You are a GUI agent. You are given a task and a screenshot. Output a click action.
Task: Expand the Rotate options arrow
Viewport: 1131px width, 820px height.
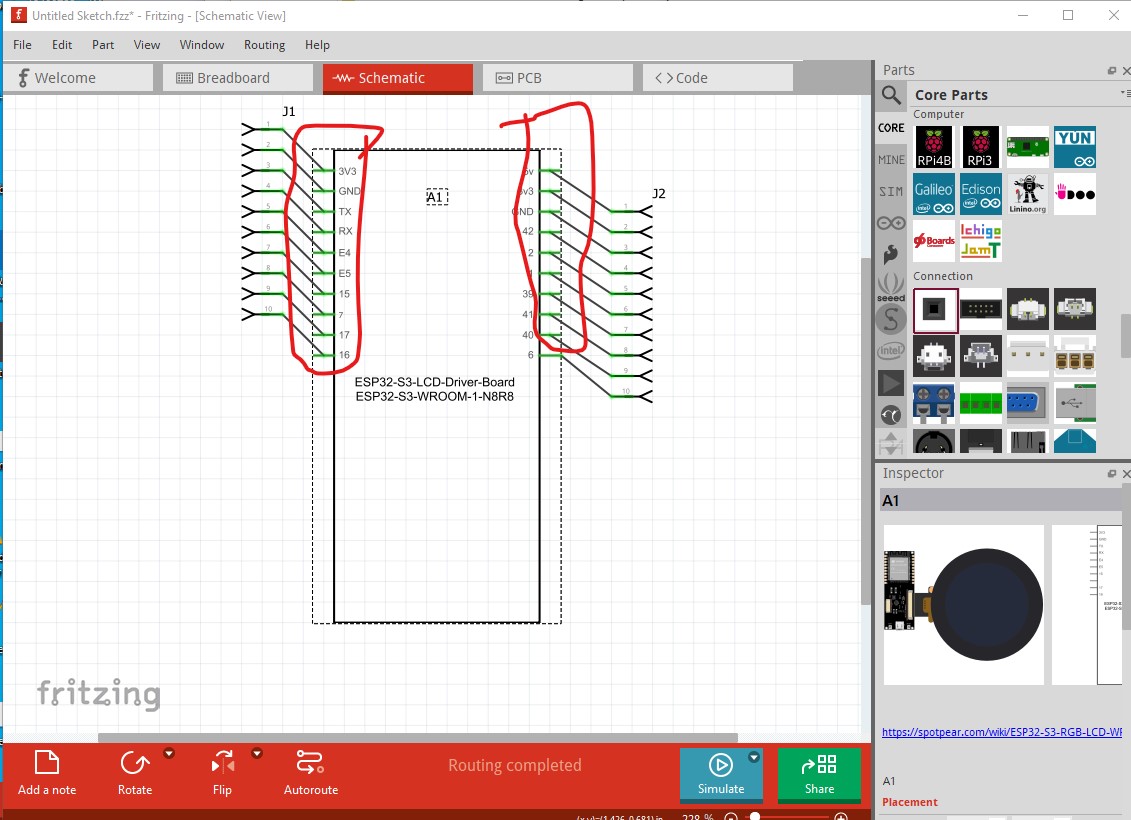(x=169, y=754)
